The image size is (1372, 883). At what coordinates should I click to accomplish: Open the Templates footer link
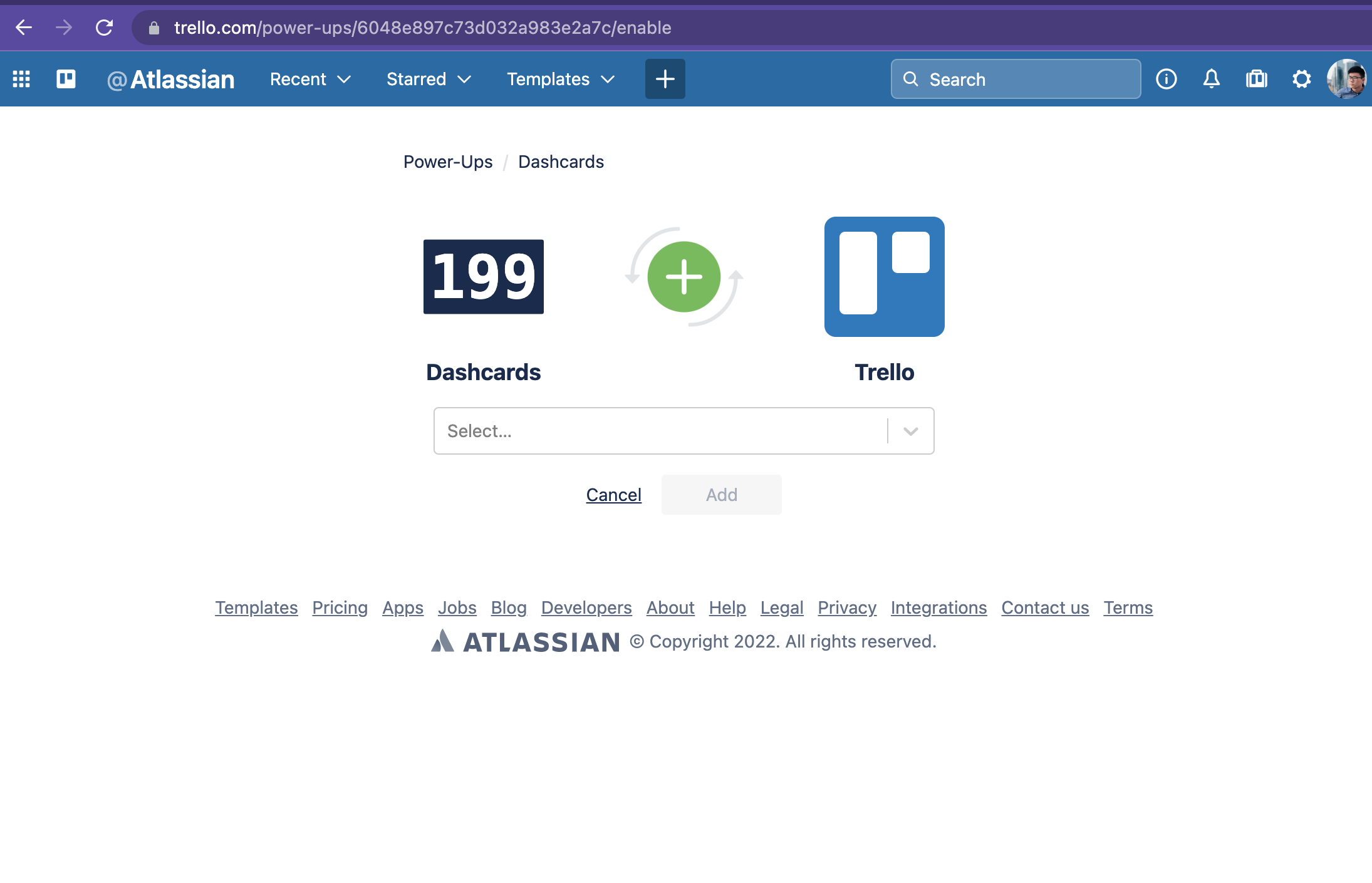pyautogui.click(x=256, y=607)
